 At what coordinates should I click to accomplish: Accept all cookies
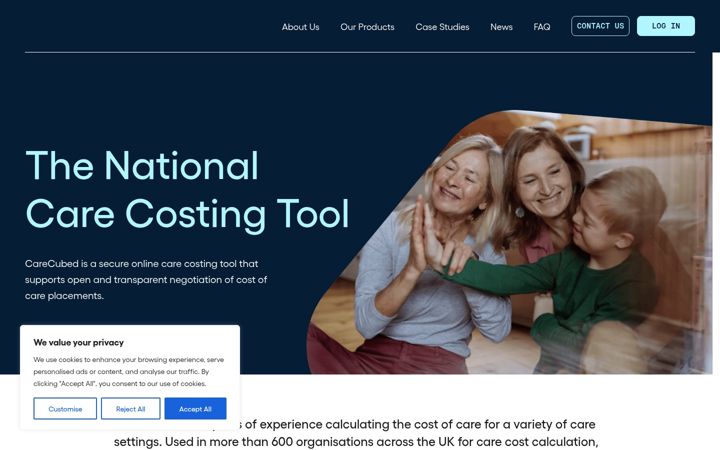coord(195,409)
